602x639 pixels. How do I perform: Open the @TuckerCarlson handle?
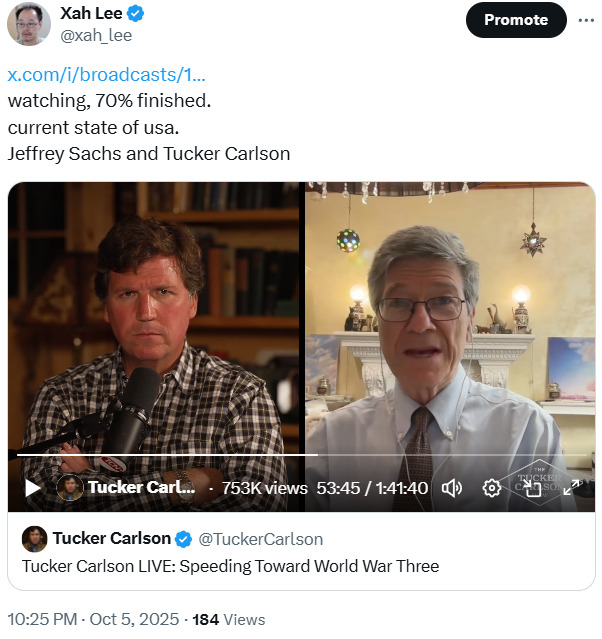[x=260, y=539]
